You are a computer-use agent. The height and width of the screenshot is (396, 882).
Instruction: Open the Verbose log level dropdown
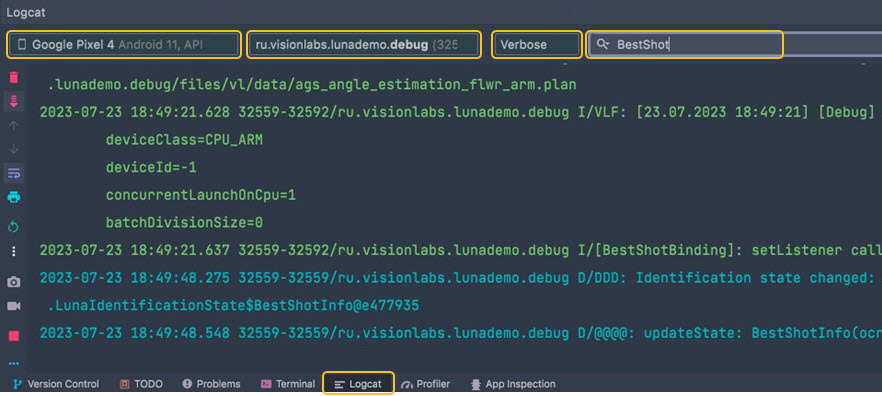point(537,44)
